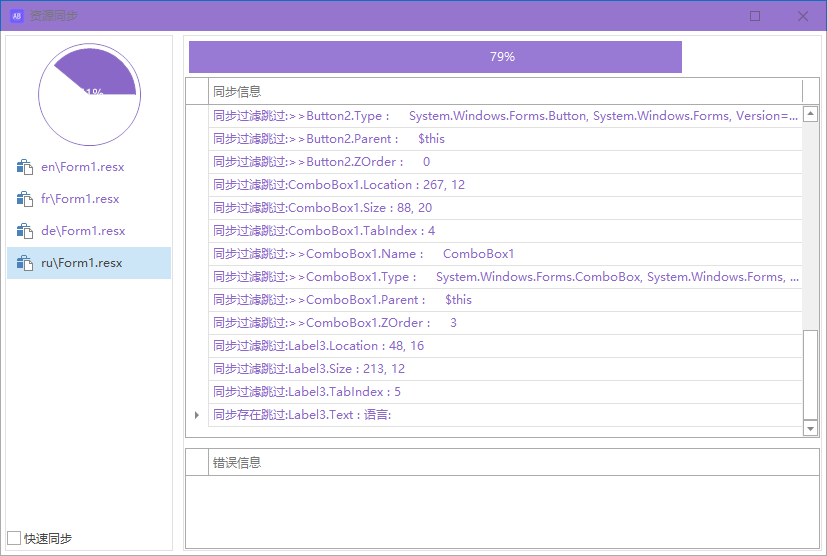The width and height of the screenshot is (827, 556).
Task: Select the de\Form1.resx list entry
Action: click(83, 231)
